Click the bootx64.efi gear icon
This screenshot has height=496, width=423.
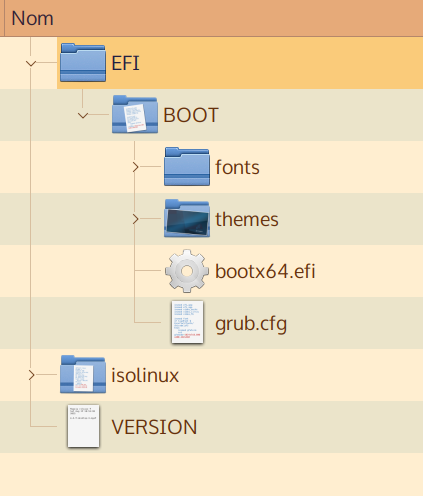point(187,271)
